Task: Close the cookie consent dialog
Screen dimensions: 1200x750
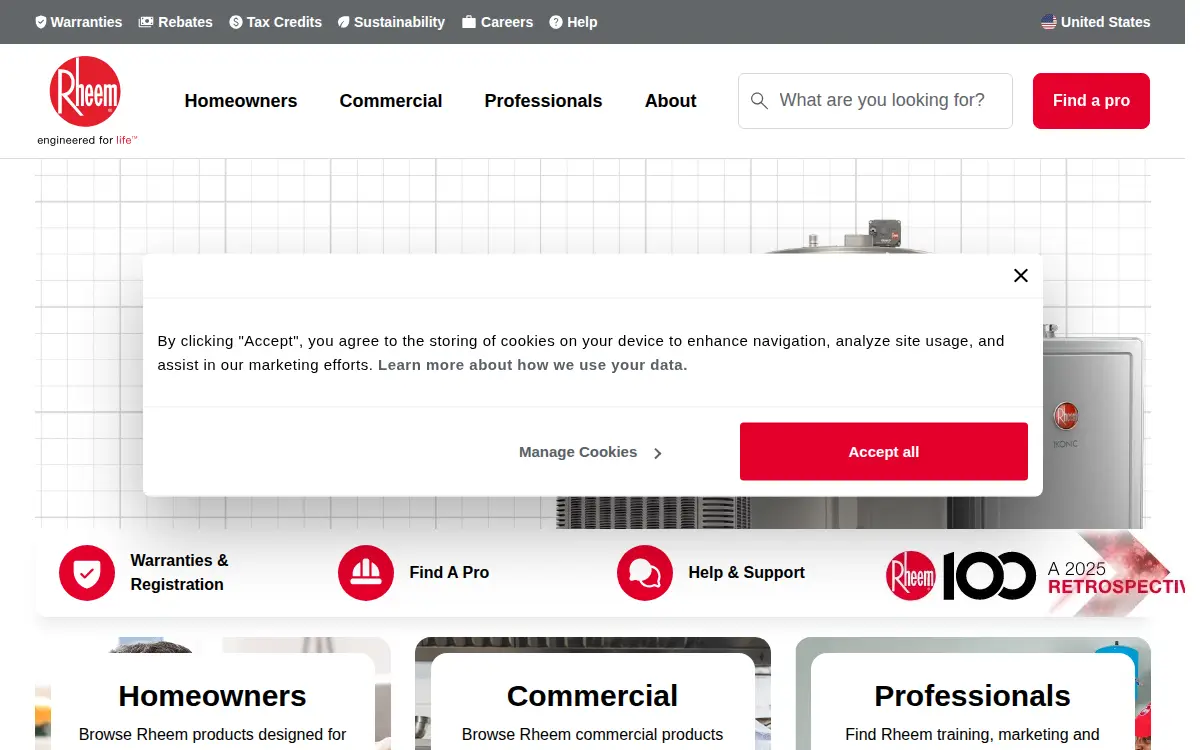Action: click(x=1020, y=276)
